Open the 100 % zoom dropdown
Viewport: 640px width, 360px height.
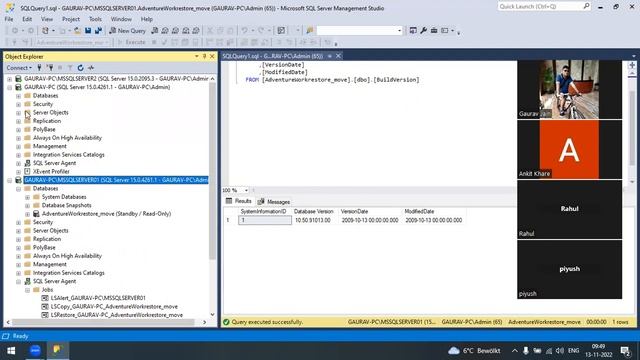tap(246, 191)
